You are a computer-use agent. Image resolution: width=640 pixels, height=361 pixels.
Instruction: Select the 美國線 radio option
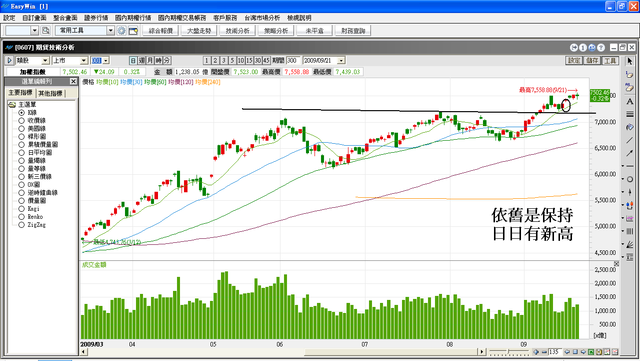click(x=21, y=128)
